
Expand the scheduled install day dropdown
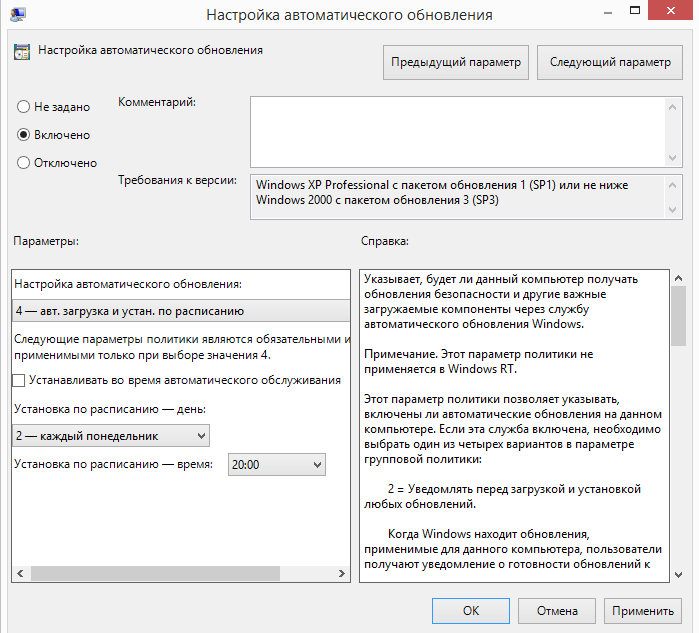tap(111, 435)
